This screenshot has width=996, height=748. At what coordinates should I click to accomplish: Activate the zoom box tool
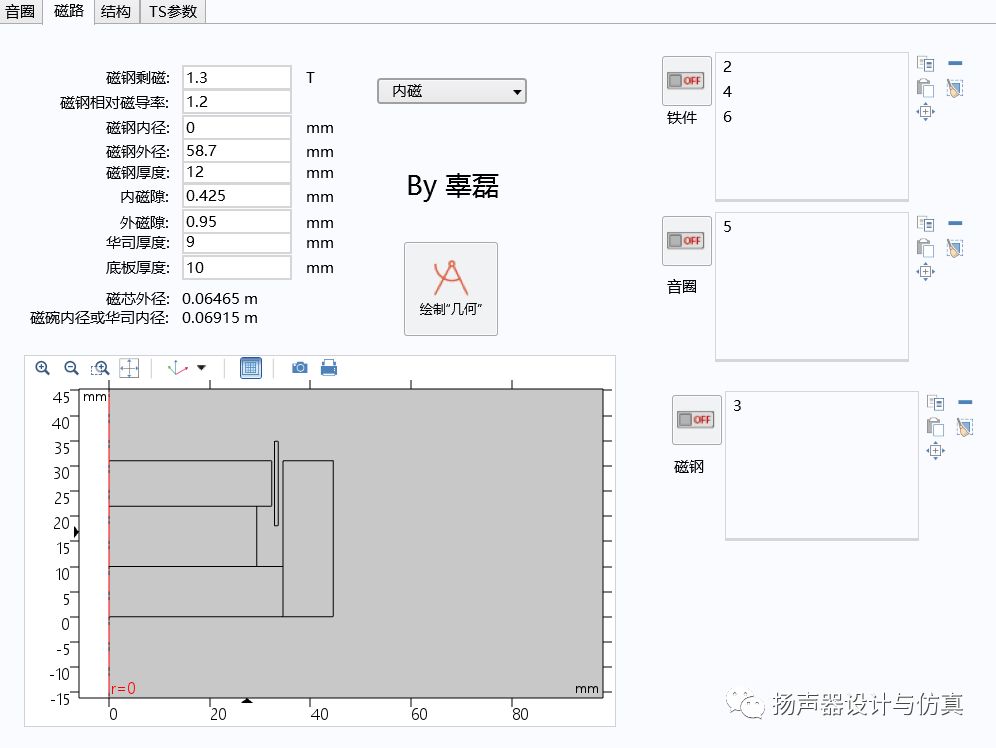point(100,368)
